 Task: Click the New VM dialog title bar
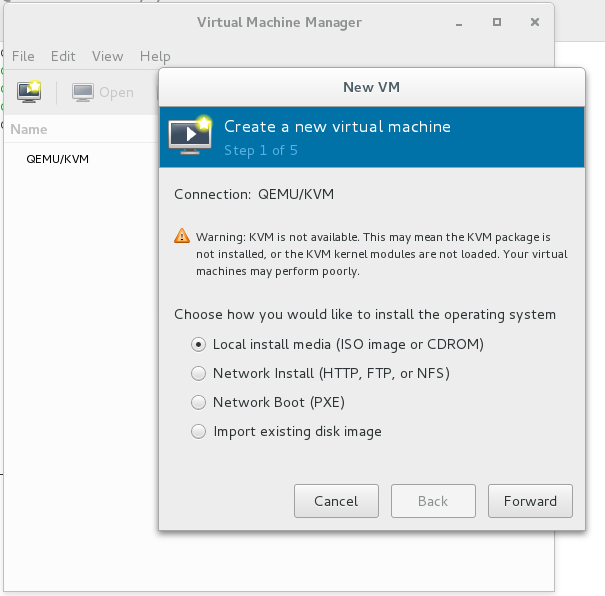[x=372, y=87]
